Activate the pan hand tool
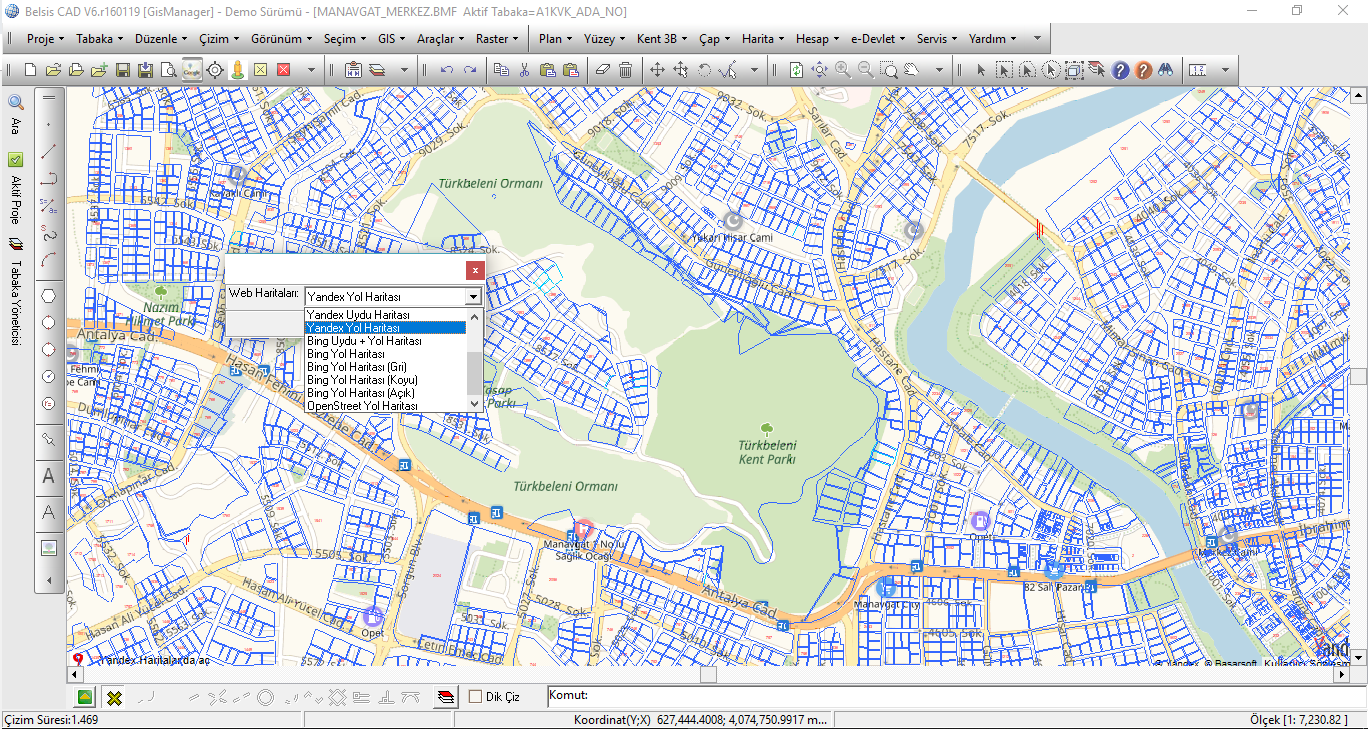 (912, 70)
